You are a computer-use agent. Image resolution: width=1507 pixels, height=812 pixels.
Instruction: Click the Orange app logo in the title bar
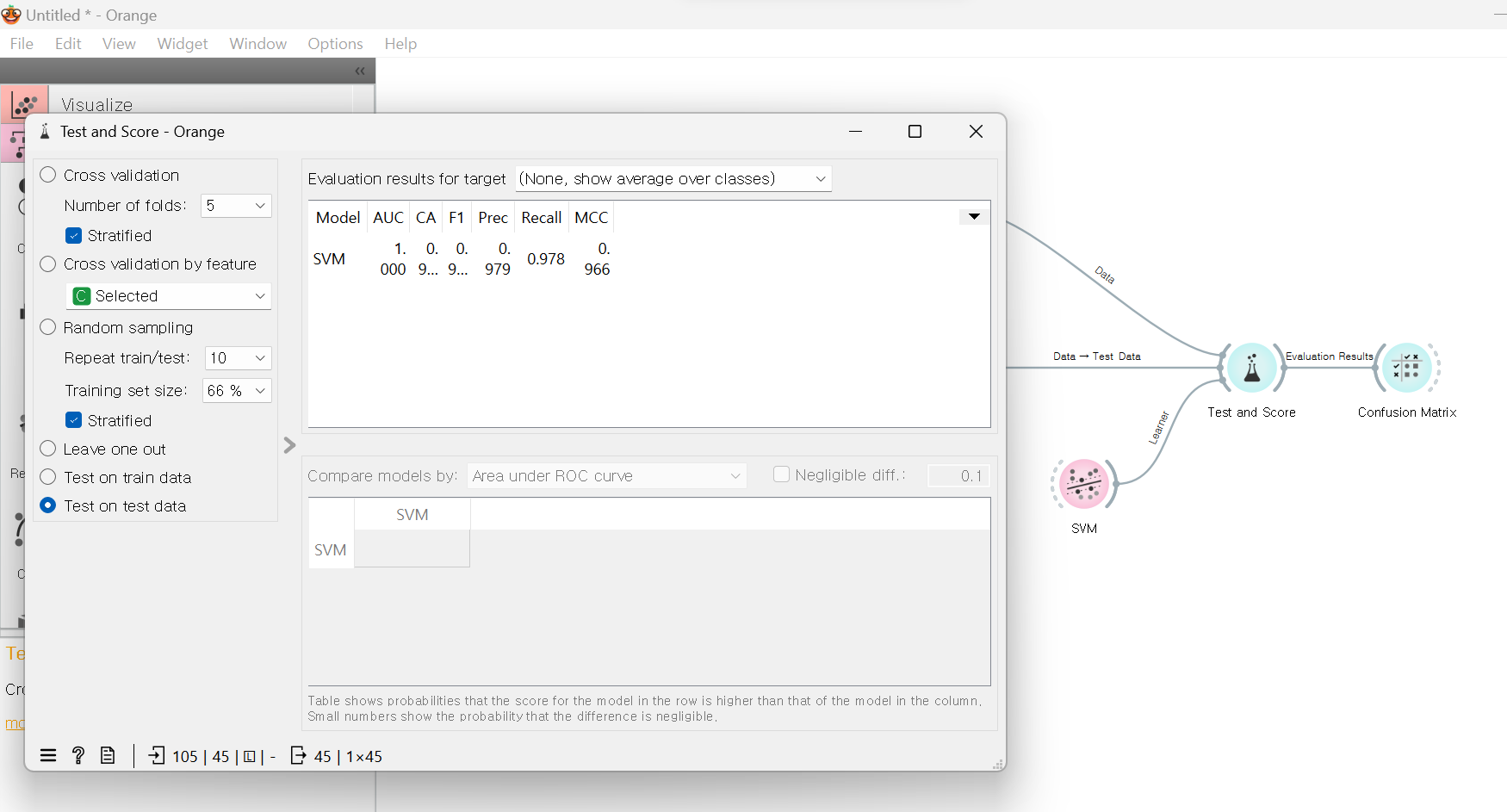click(11, 15)
